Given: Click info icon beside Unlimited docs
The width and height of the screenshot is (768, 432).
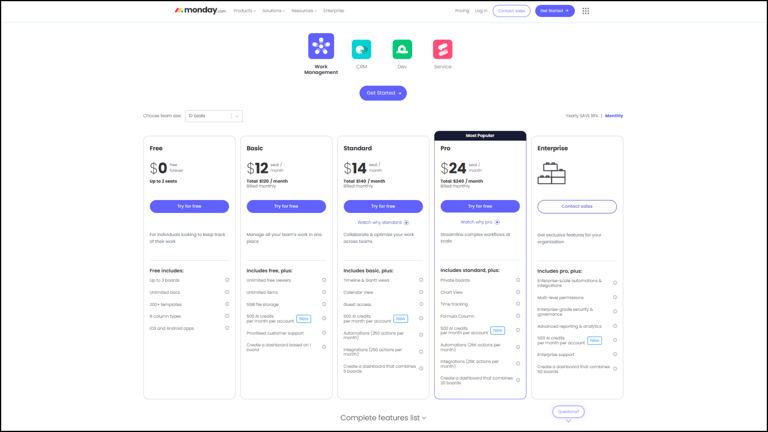Looking at the screenshot, I should pos(227,292).
